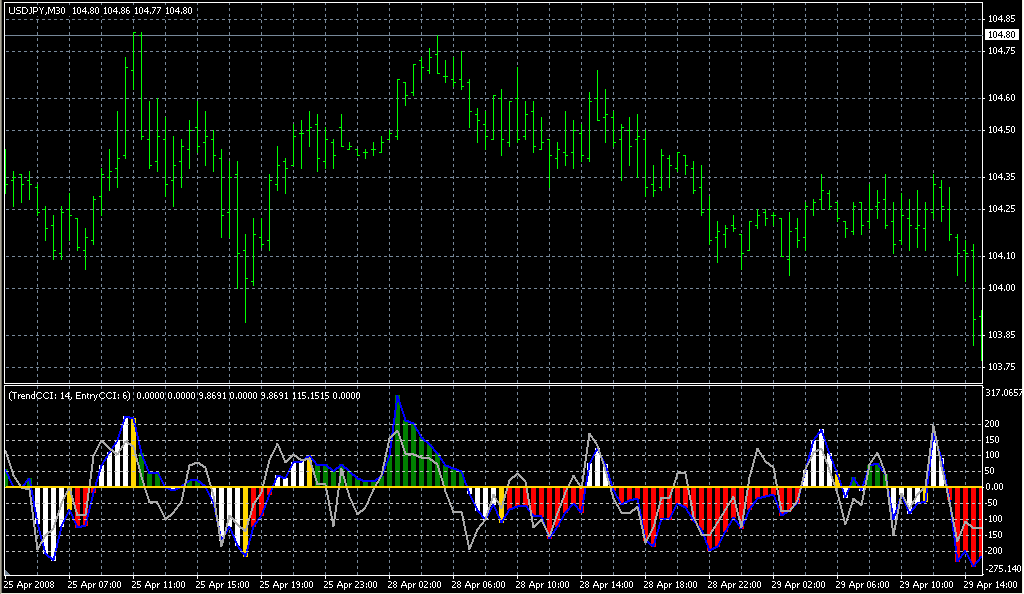Select the 25 Apr 15:00 time marker
This screenshot has width=1024, height=594.
(x=220, y=584)
